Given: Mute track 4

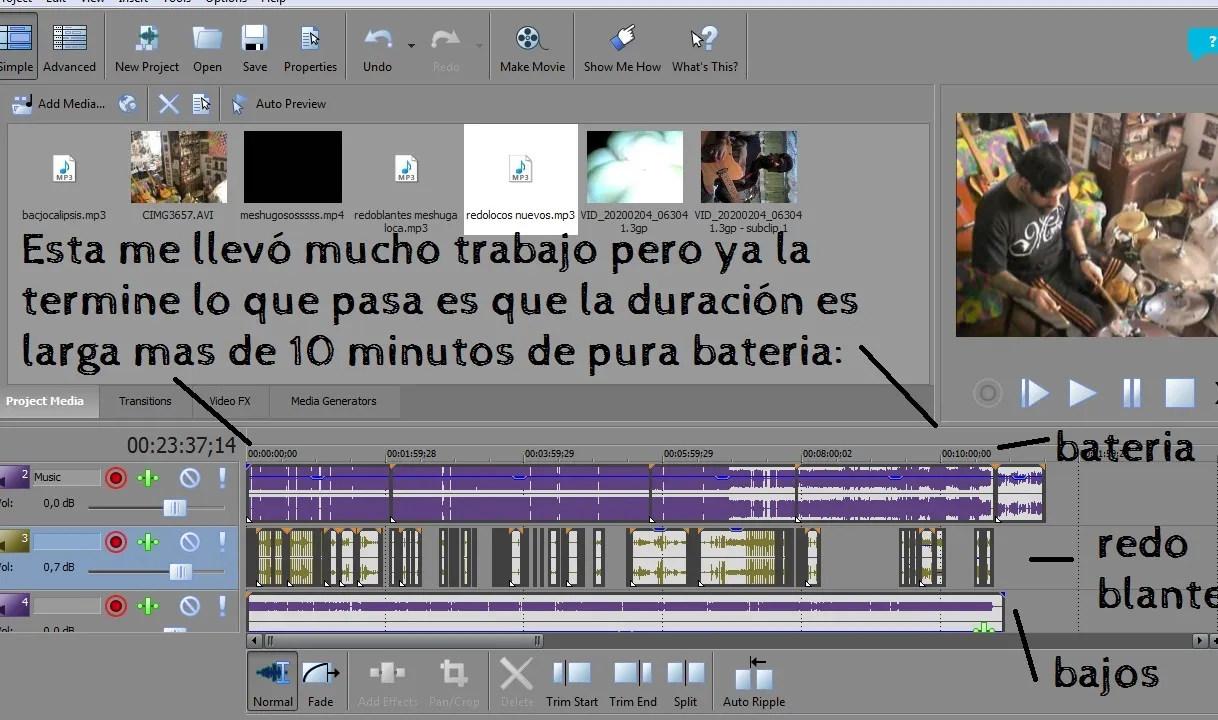Looking at the screenshot, I should (189, 606).
